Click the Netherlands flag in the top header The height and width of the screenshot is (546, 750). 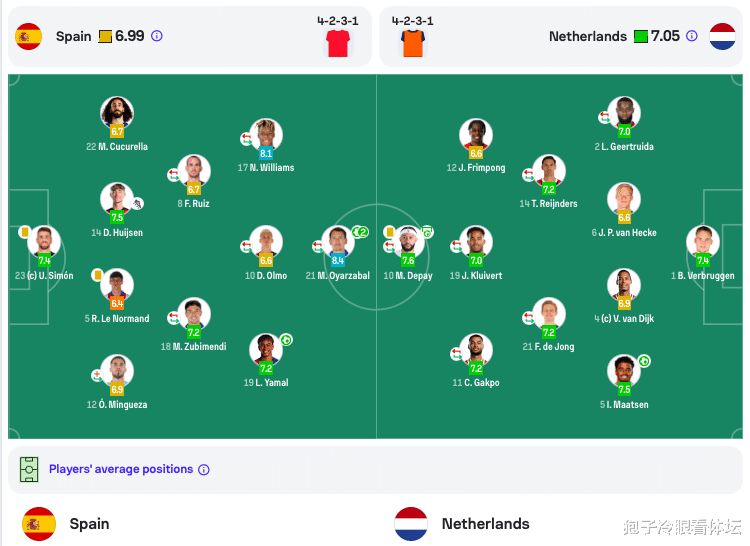[x=722, y=36]
